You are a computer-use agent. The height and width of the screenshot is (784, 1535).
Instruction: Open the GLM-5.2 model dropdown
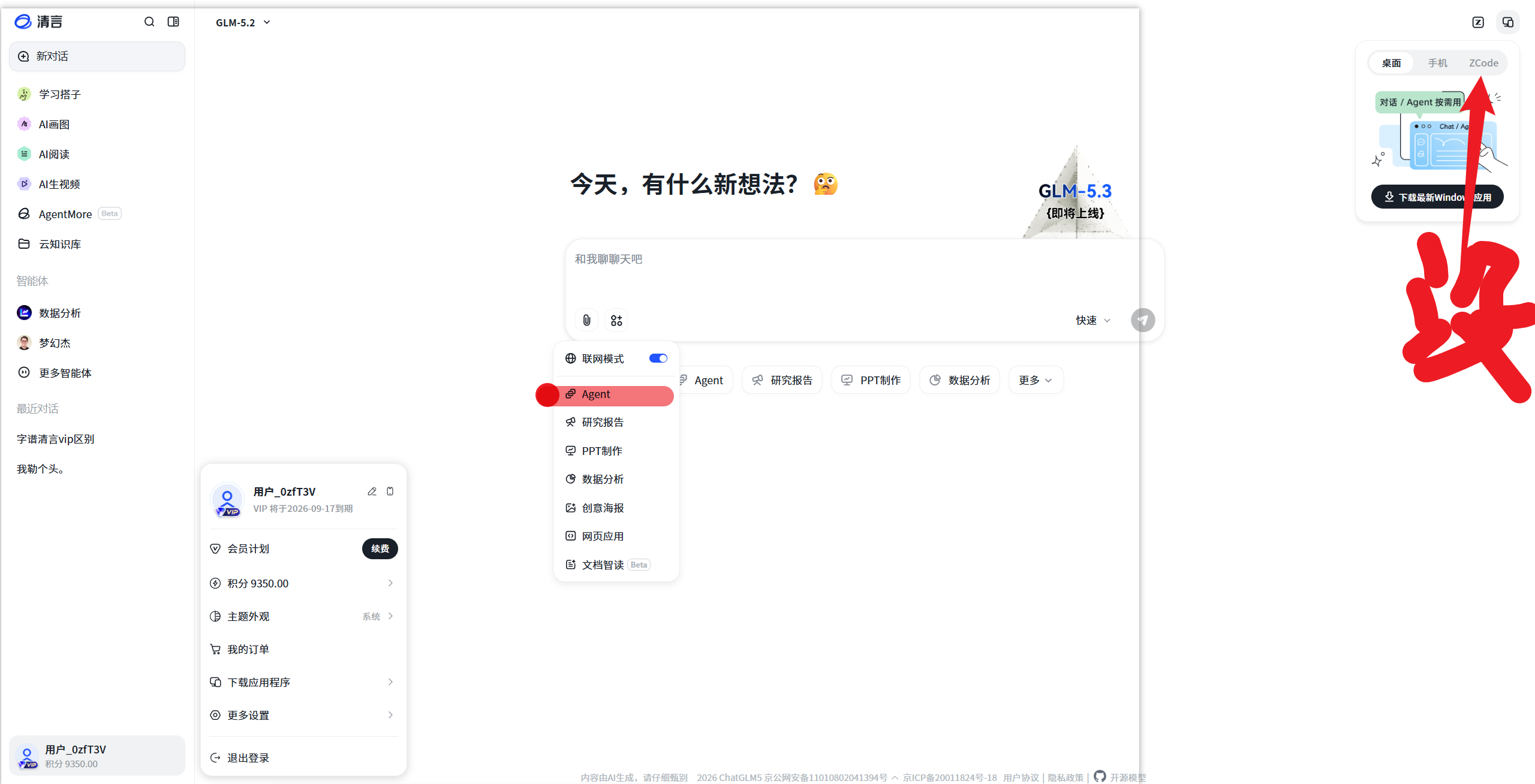(243, 23)
